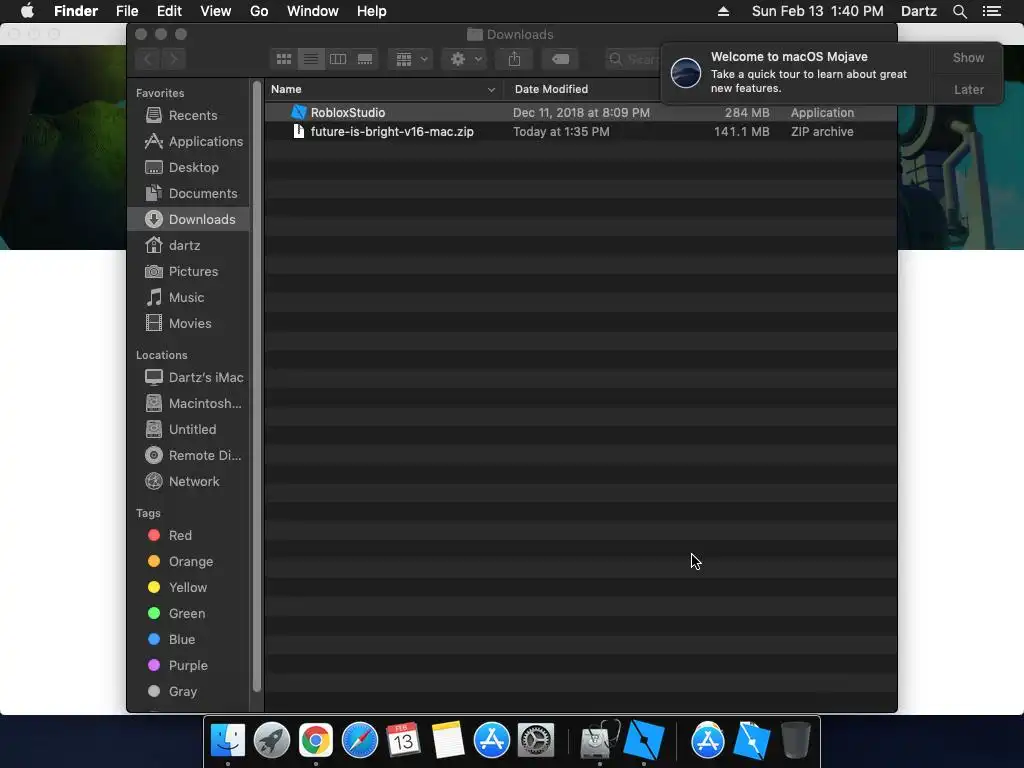The image size is (1024, 768).
Task: Open the dartz home folder
Action: (x=189, y=246)
